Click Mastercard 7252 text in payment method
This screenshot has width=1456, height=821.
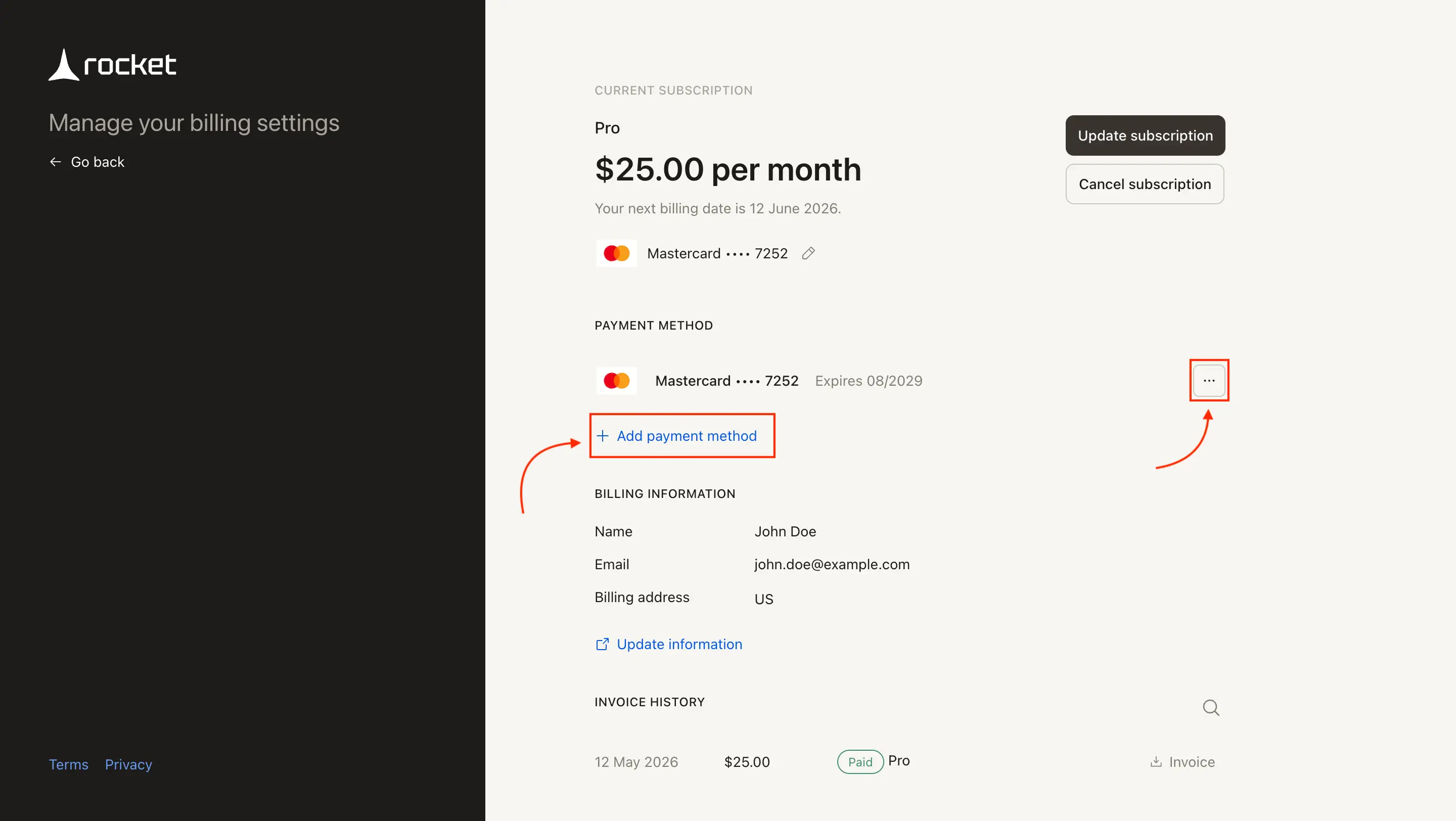(x=727, y=381)
